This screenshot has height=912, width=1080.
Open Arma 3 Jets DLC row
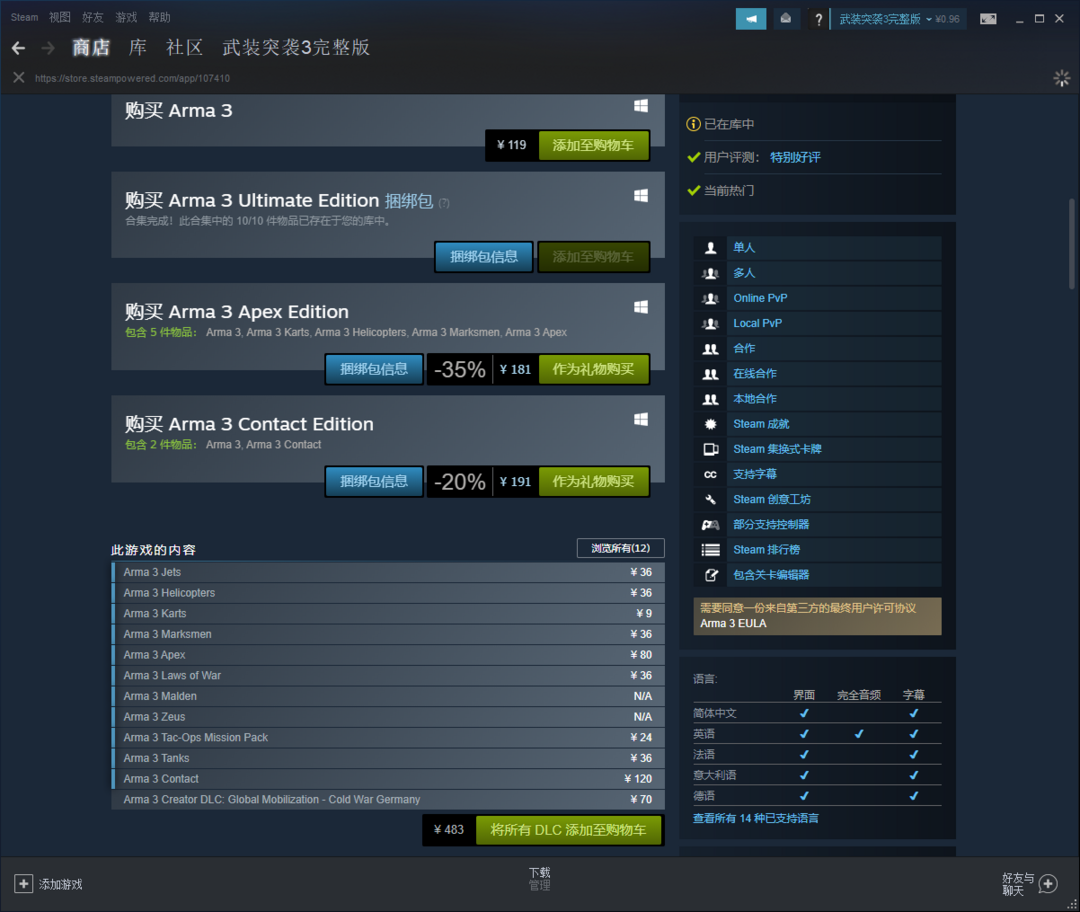point(388,572)
